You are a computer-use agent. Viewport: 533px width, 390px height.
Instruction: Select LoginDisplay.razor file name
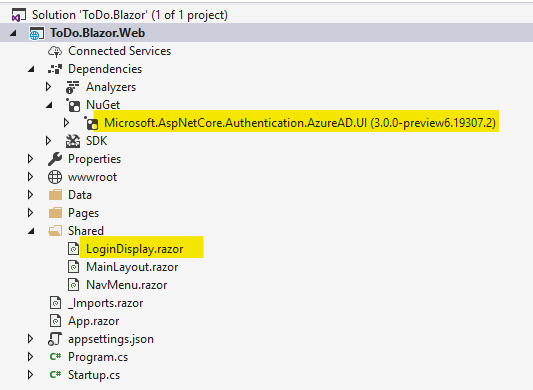pos(135,249)
